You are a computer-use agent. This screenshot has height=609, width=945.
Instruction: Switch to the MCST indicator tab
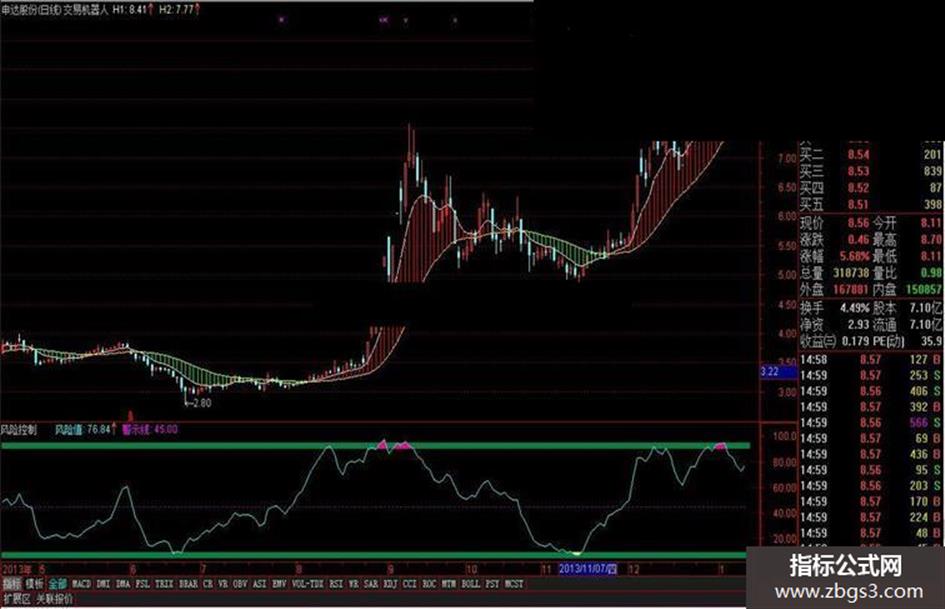pos(514,584)
